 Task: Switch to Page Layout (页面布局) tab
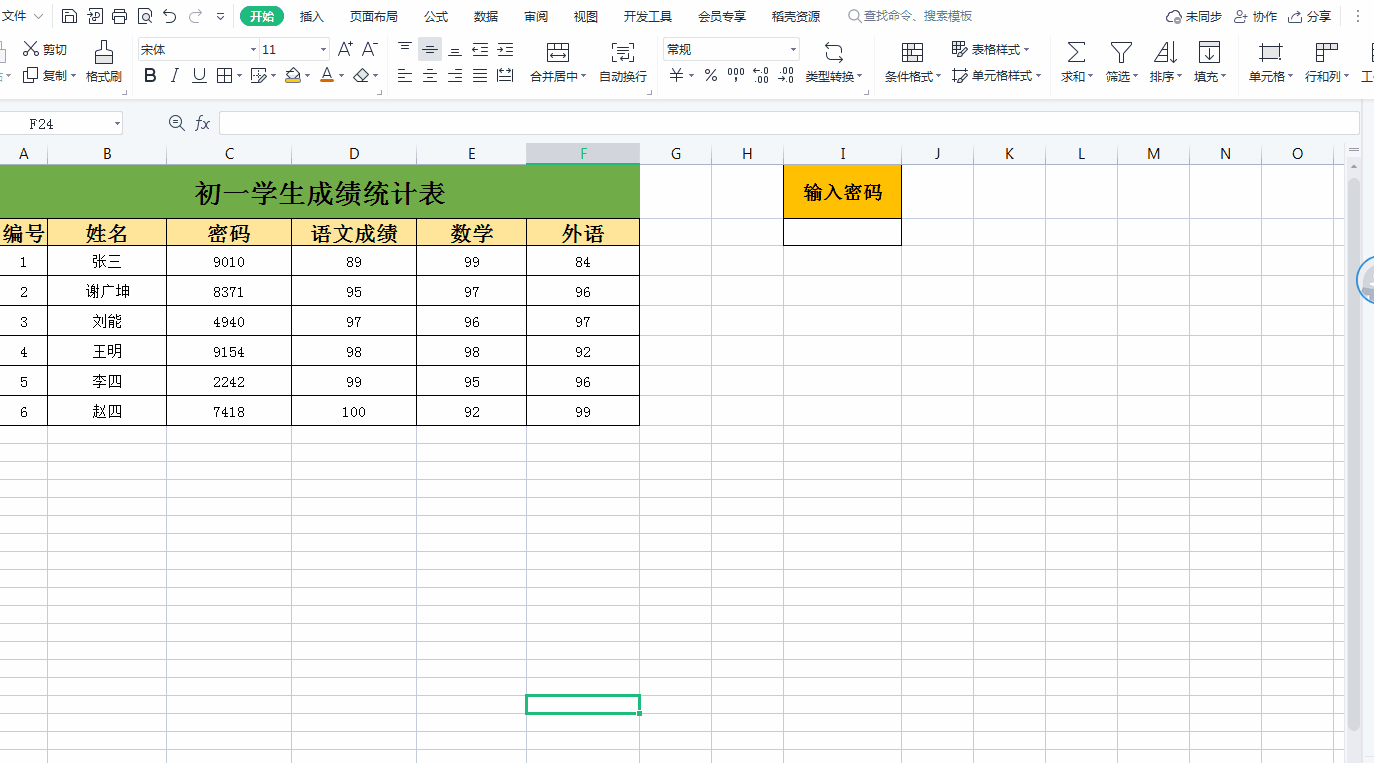[374, 16]
